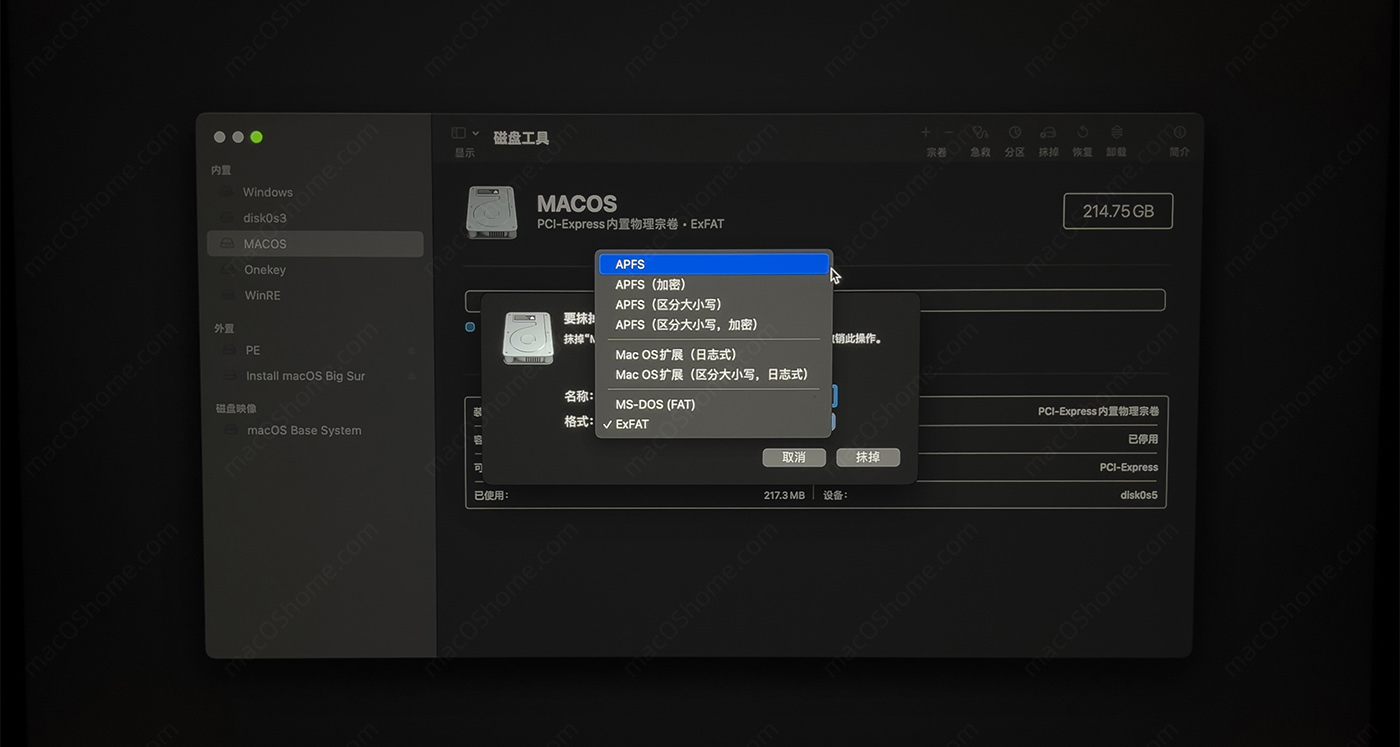Screen dimensions: 1400x747
Task: Click the PCI-Express内置物理宗卷 • ExFAT subtitle
Action: pos(630,225)
